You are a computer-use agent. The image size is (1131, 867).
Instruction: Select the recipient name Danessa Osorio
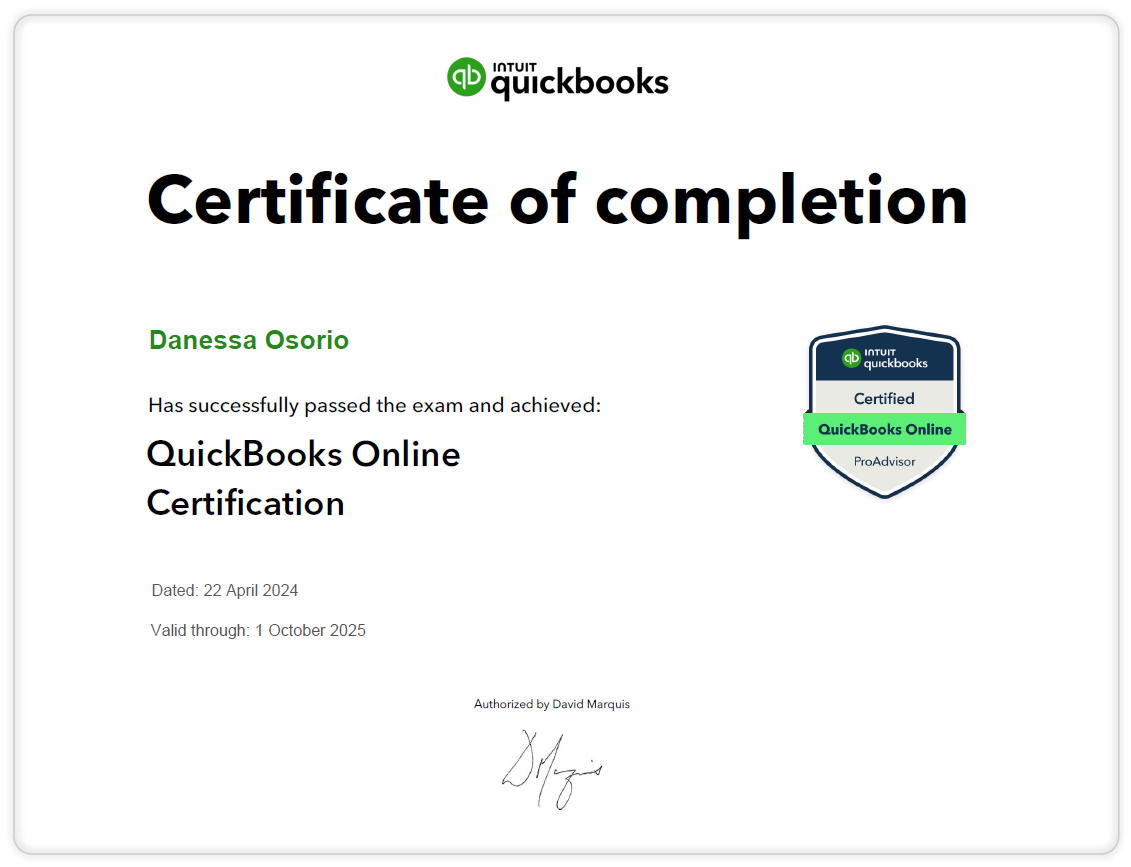(x=249, y=340)
